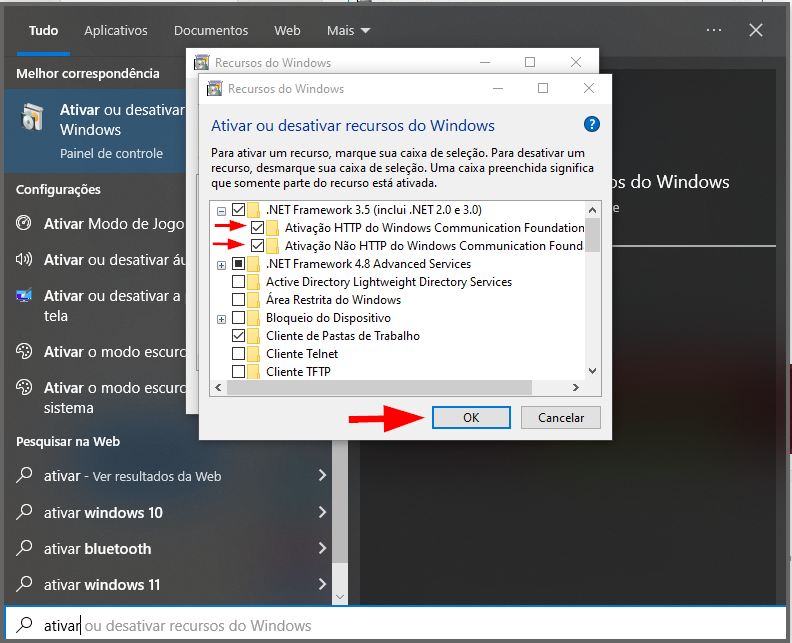Image resolution: width=792 pixels, height=643 pixels.
Task: Open the Mais dropdown in search filters
Action: (349, 30)
